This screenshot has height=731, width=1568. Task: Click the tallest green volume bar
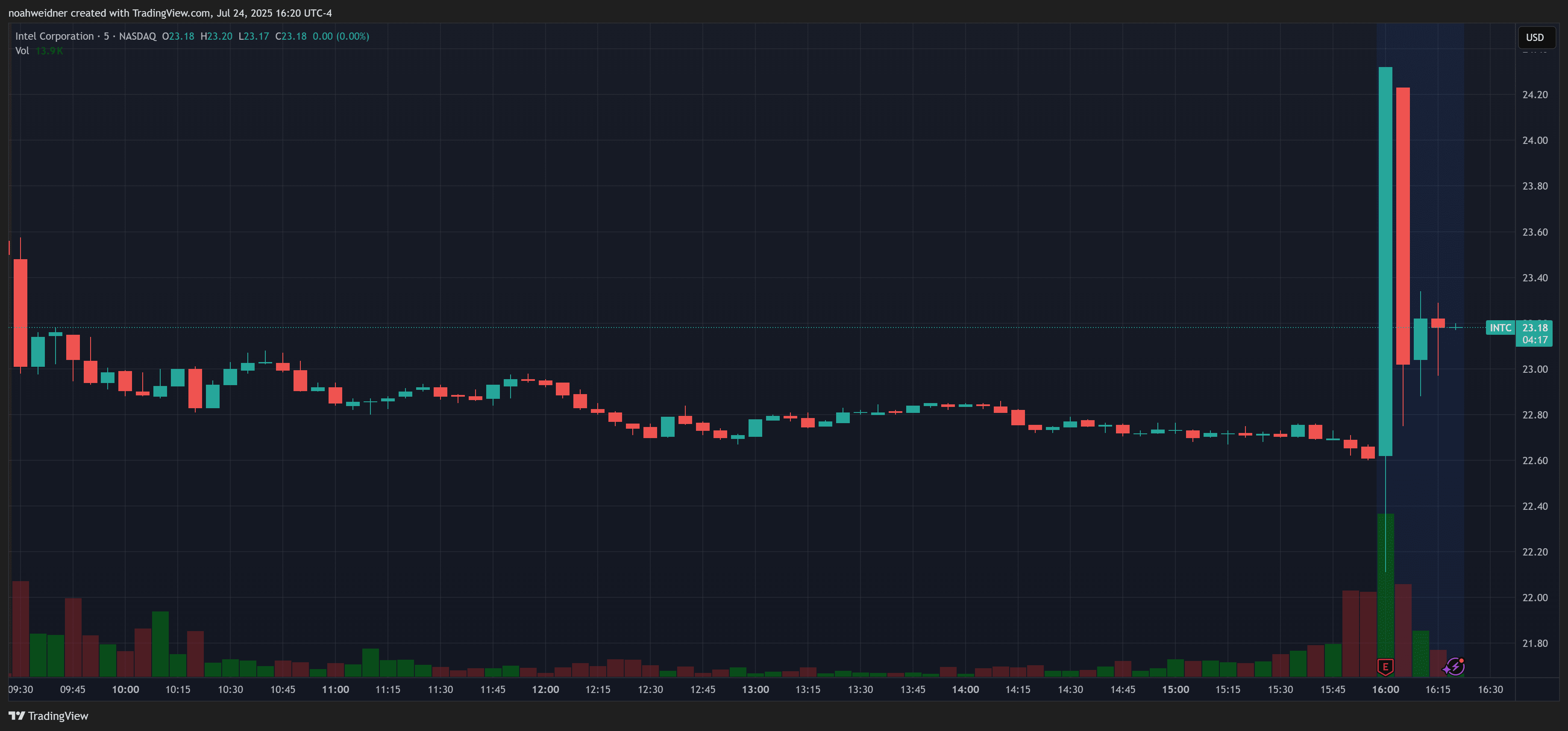pyautogui.click(x=1386, y=608)
